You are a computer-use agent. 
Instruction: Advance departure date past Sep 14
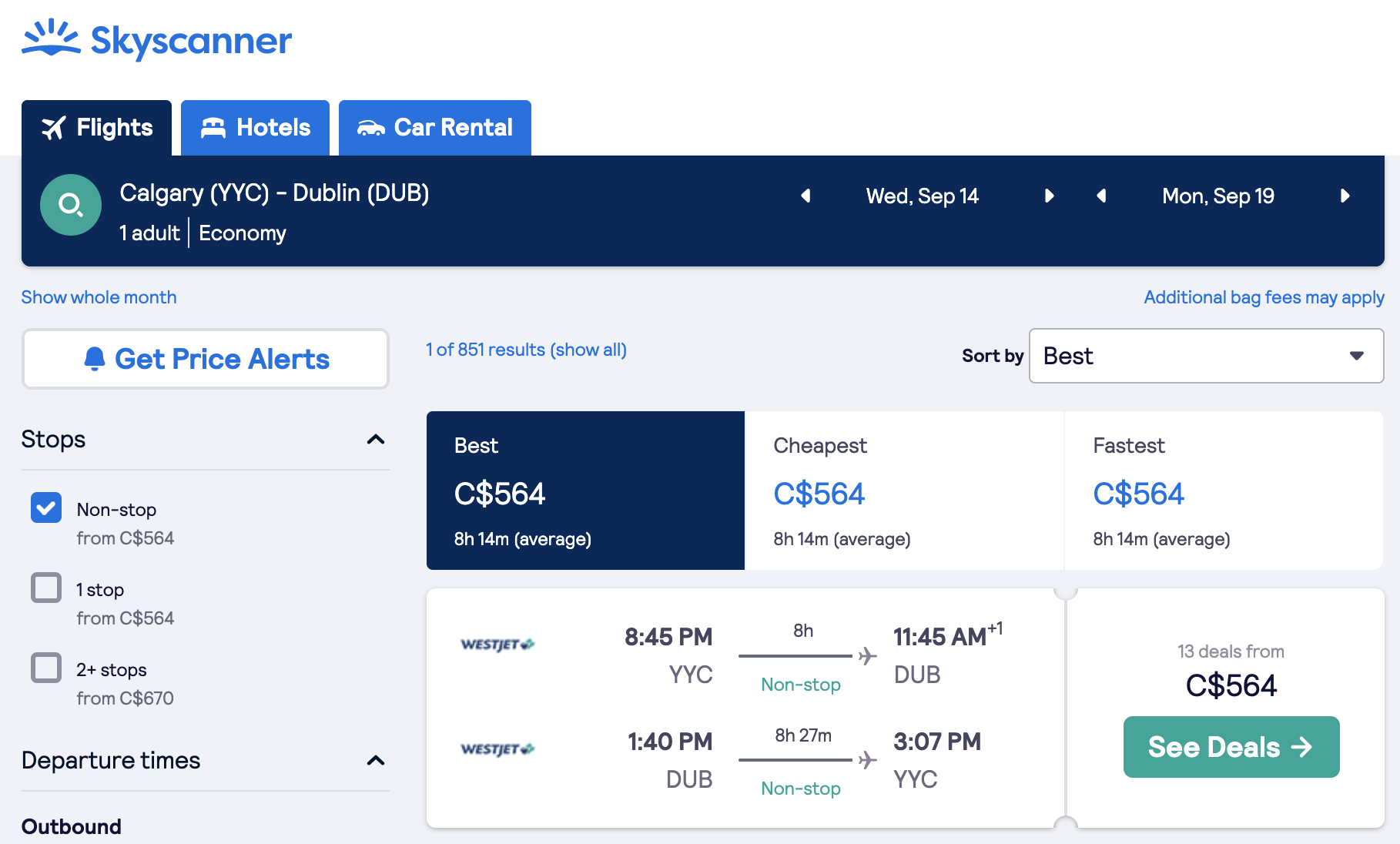coord(1049,196)
